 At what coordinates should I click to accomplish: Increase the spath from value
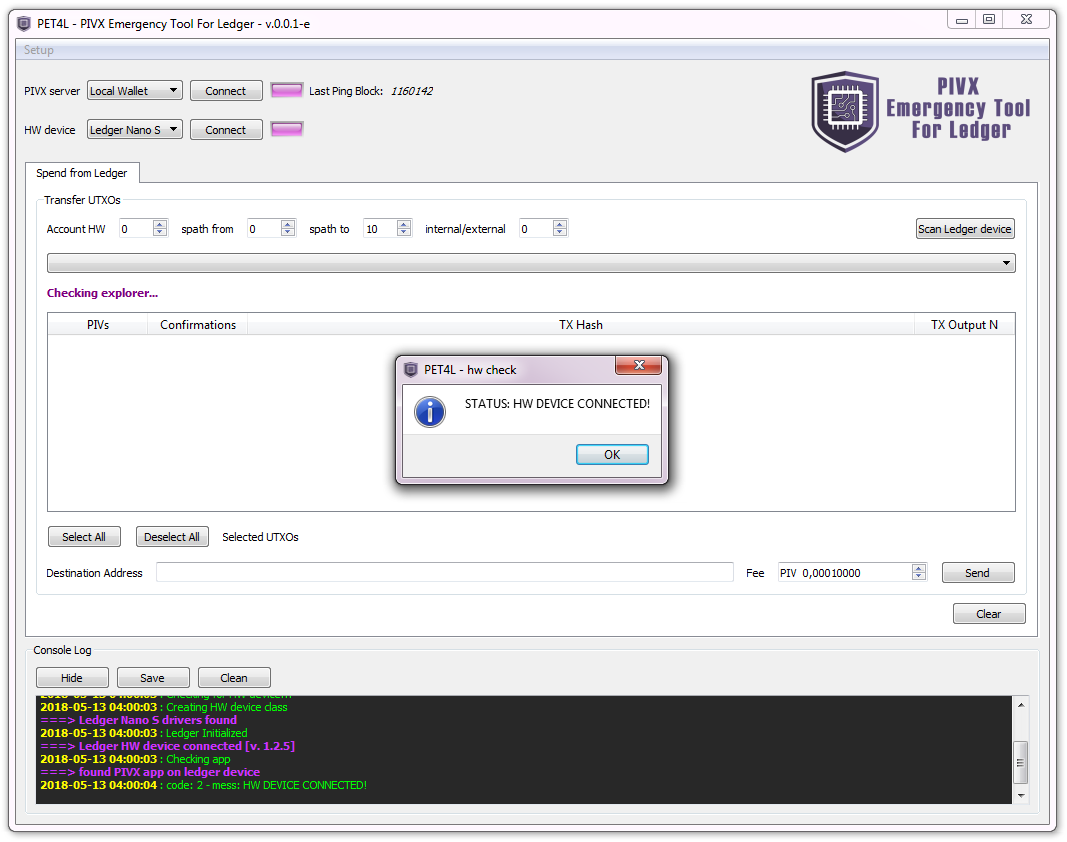click(x=288, y=224)
